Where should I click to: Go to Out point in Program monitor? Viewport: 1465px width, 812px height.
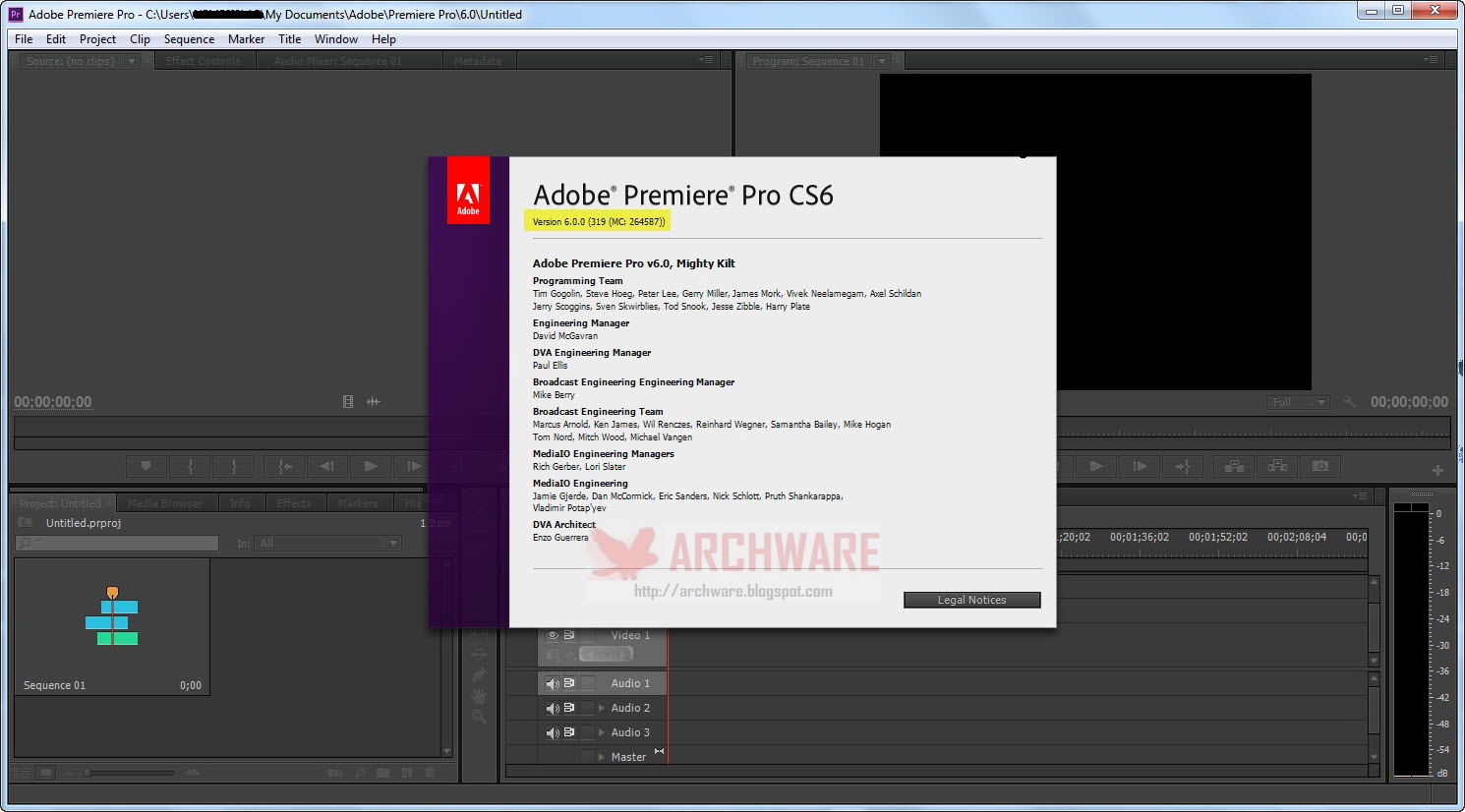tap(1183, 466)
